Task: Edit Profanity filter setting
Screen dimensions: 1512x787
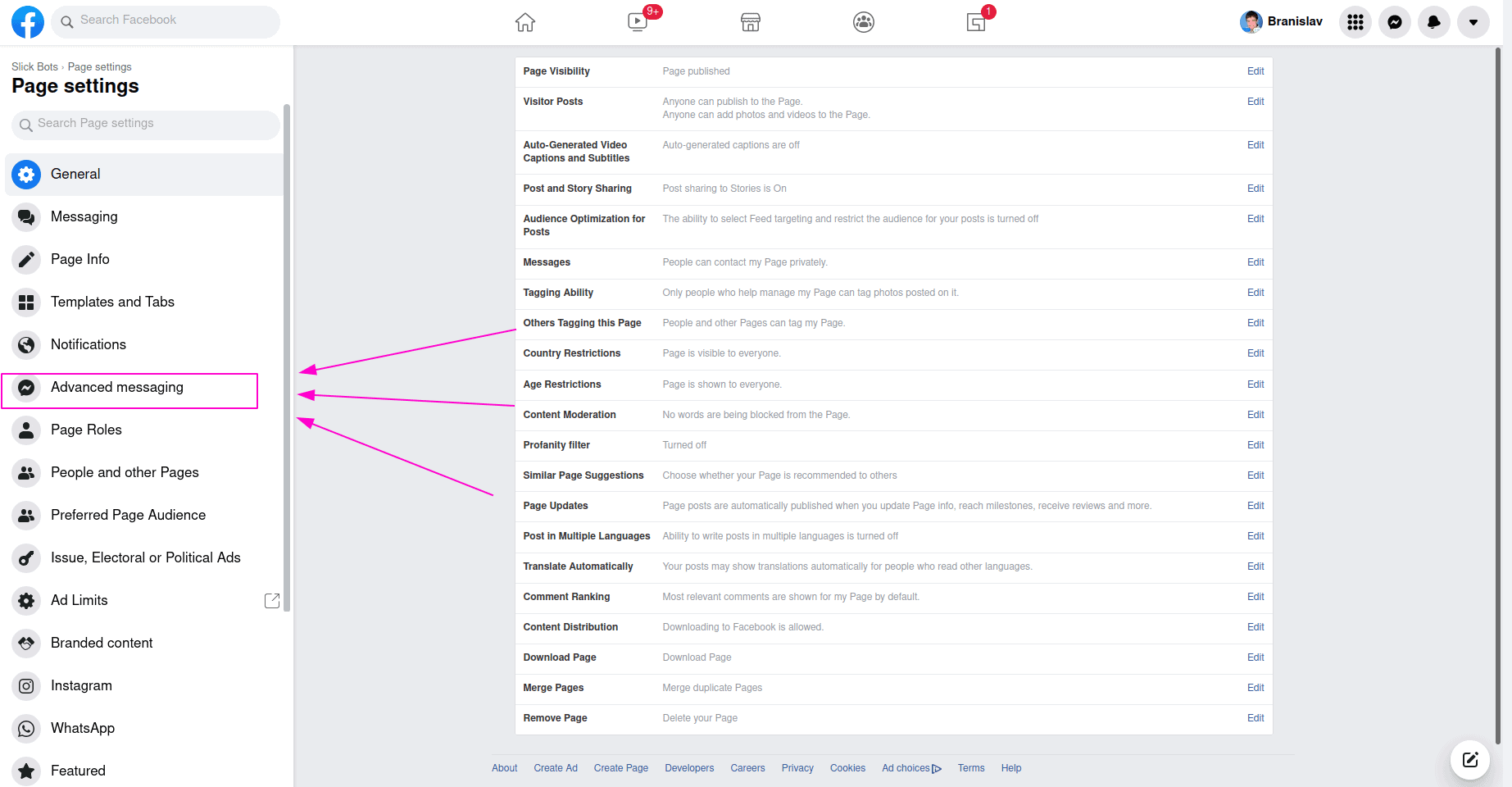Action: coord(1255,445)
